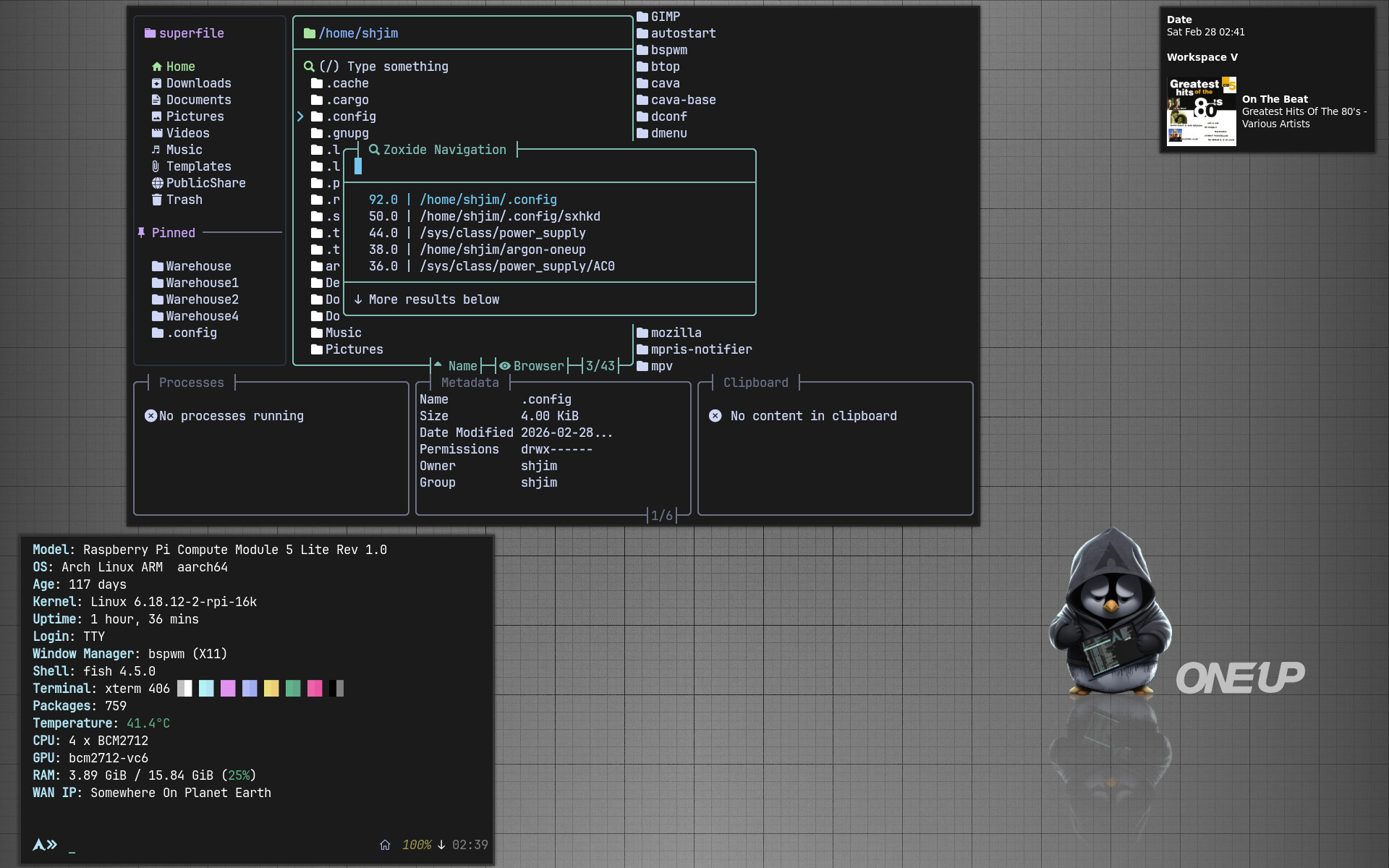Click the Home icon in sidebar

point(156,67)
